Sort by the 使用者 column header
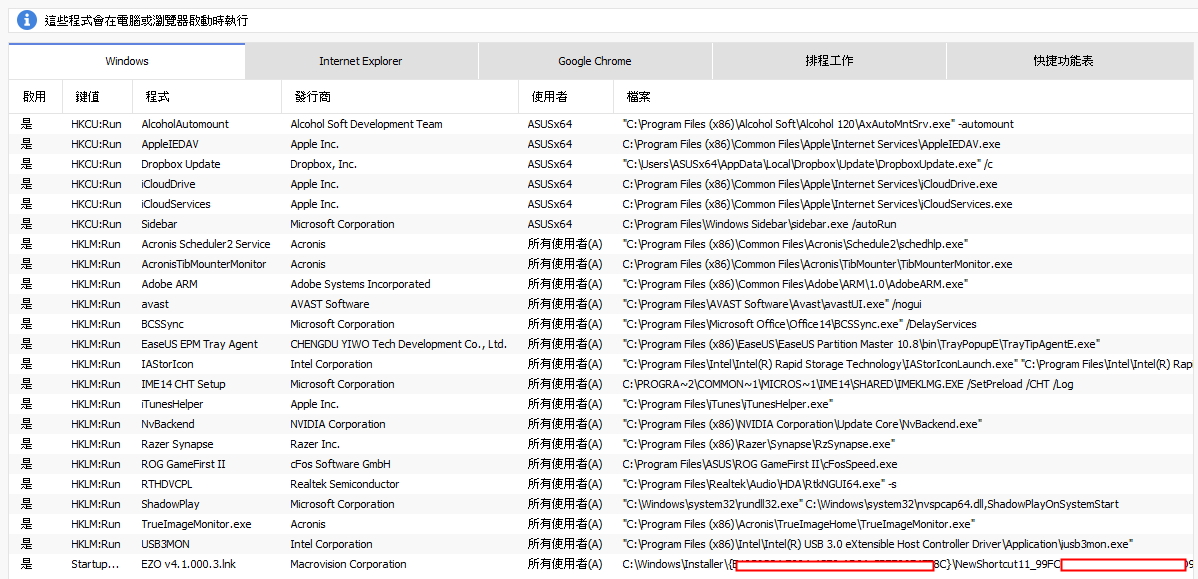 click(549, 97)
